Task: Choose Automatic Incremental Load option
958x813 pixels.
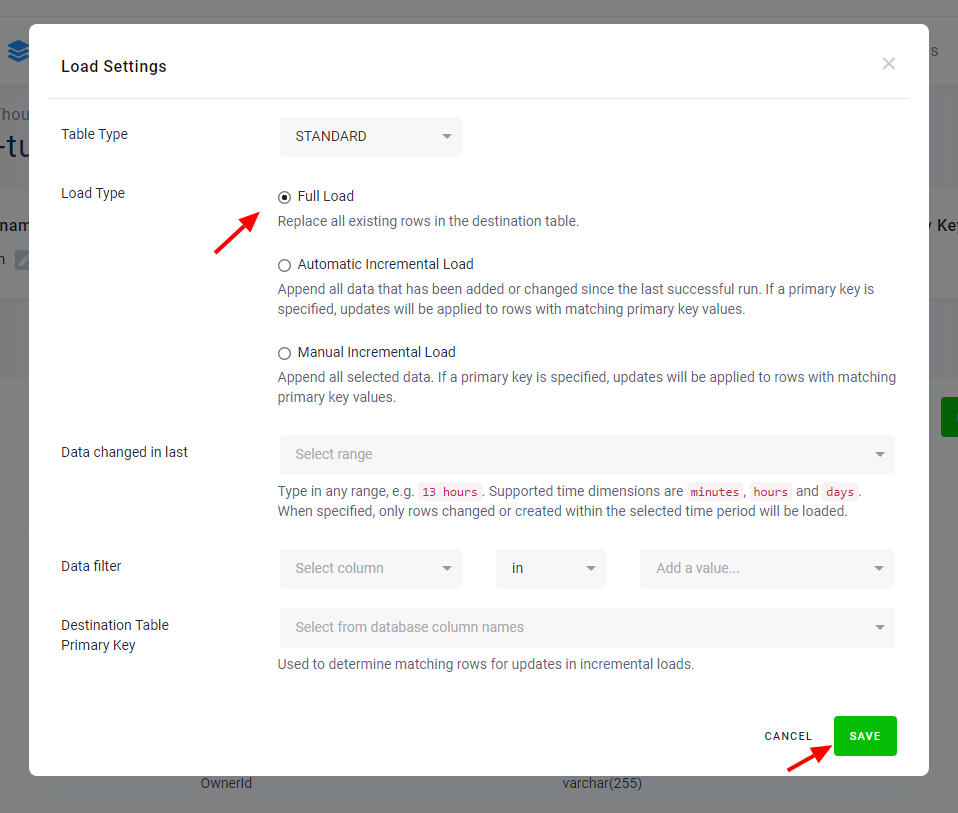Action: 284,265
